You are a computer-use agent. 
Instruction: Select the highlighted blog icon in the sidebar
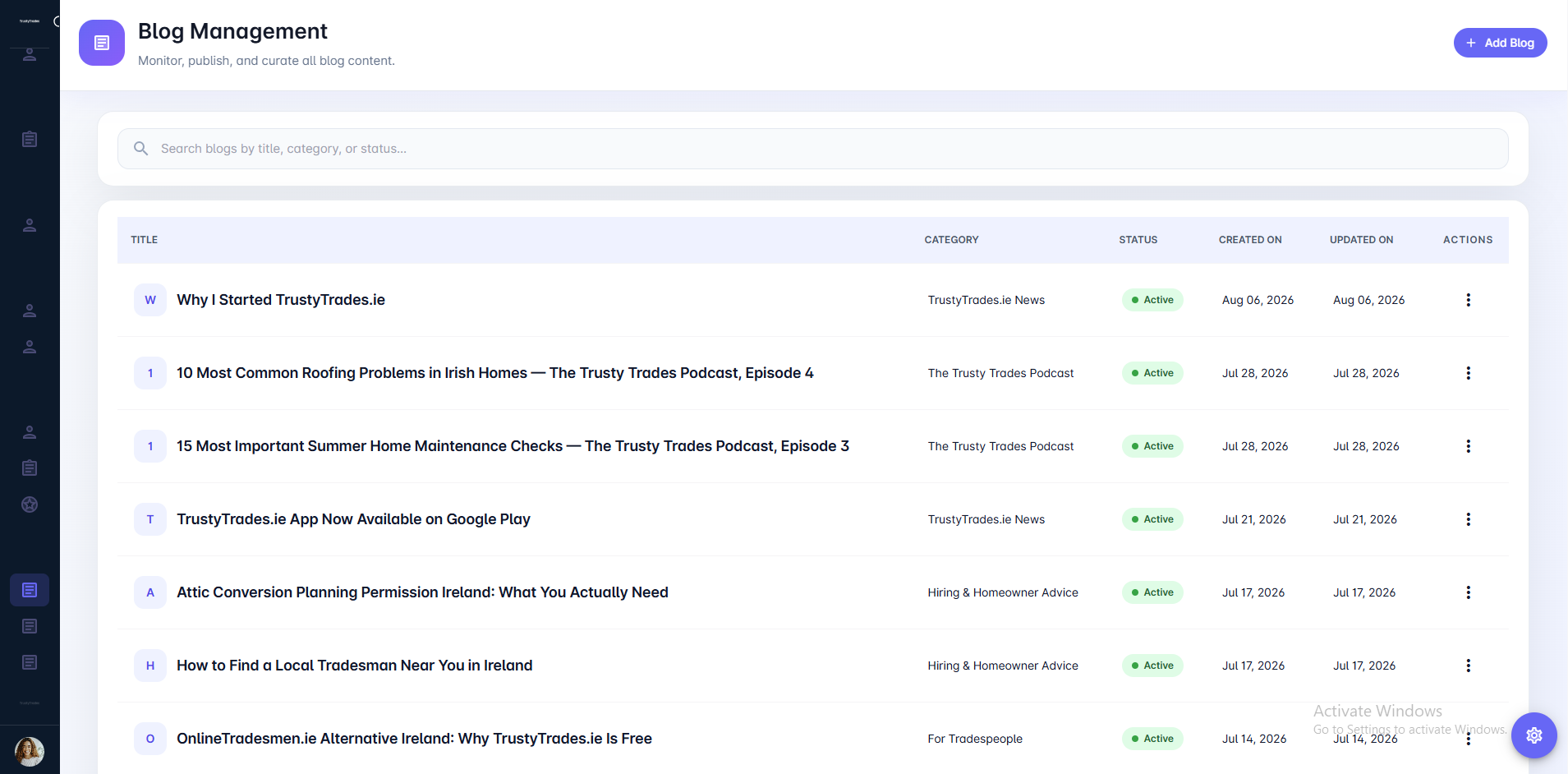click(30, 590)
